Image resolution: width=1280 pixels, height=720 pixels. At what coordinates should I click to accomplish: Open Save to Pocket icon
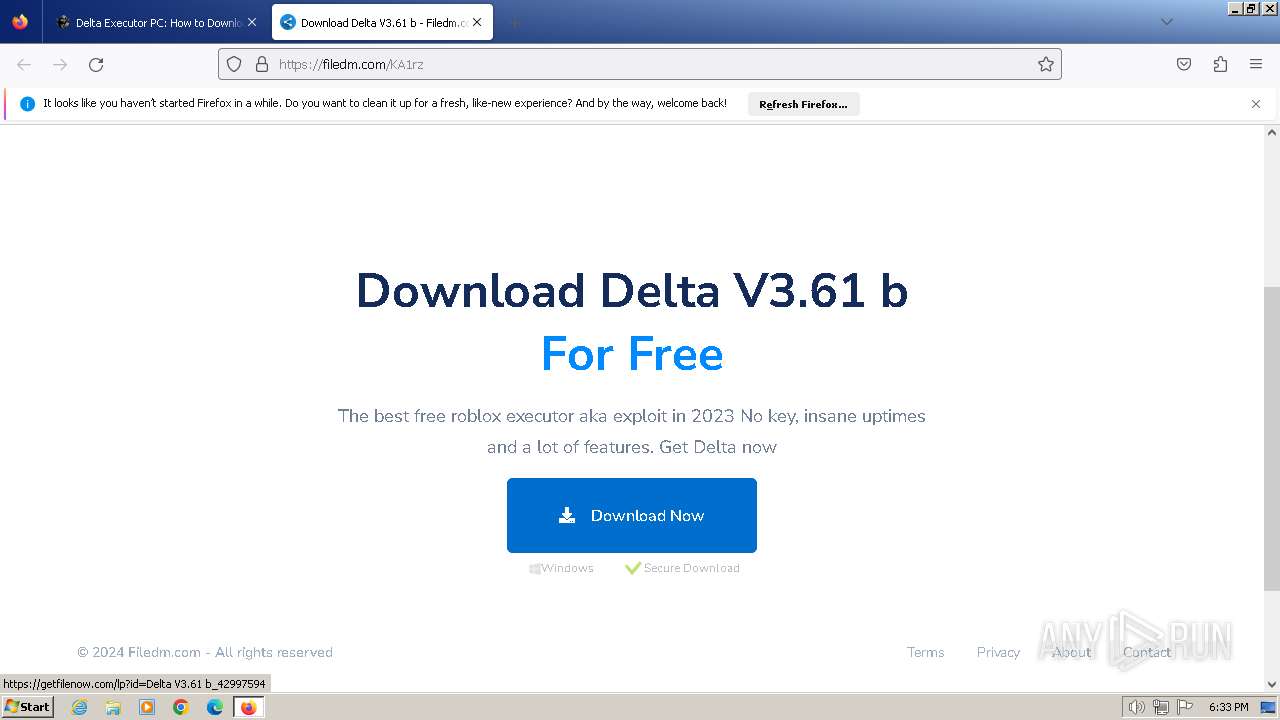[x=1184, y=64]
